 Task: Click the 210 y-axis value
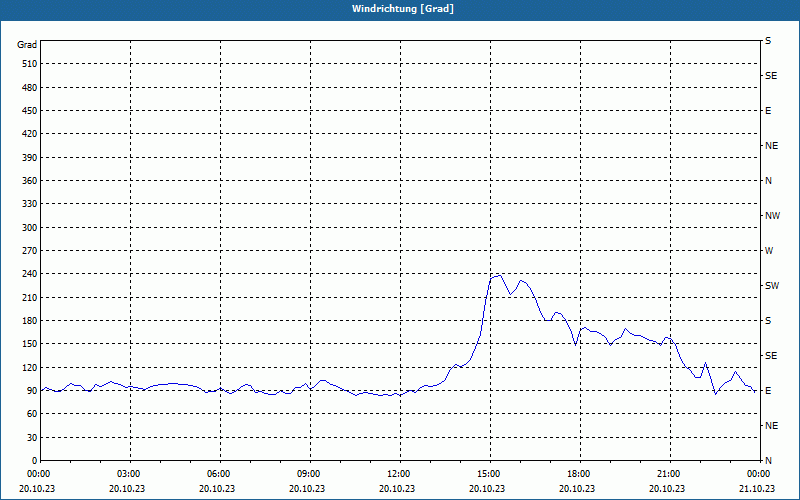point(30,297)
